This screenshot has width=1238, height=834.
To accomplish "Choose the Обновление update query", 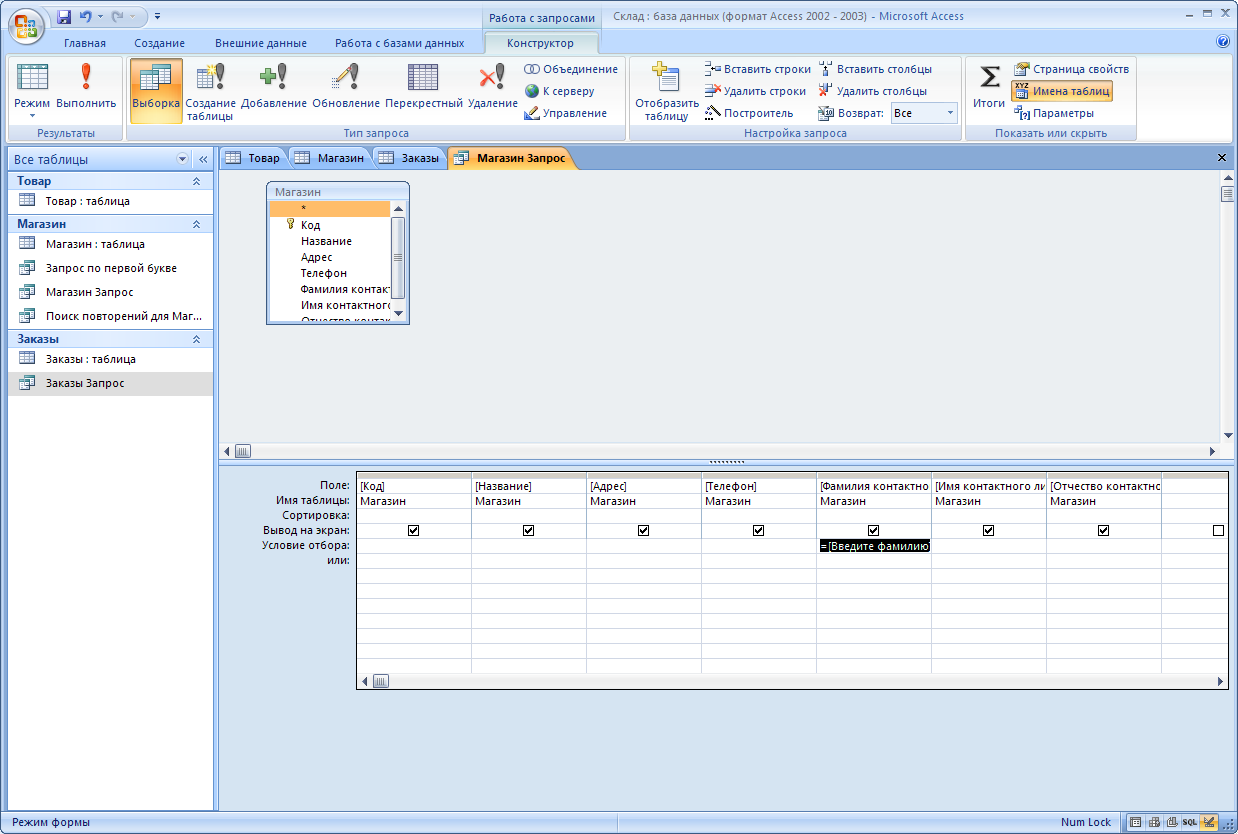I will pos(346,87).
